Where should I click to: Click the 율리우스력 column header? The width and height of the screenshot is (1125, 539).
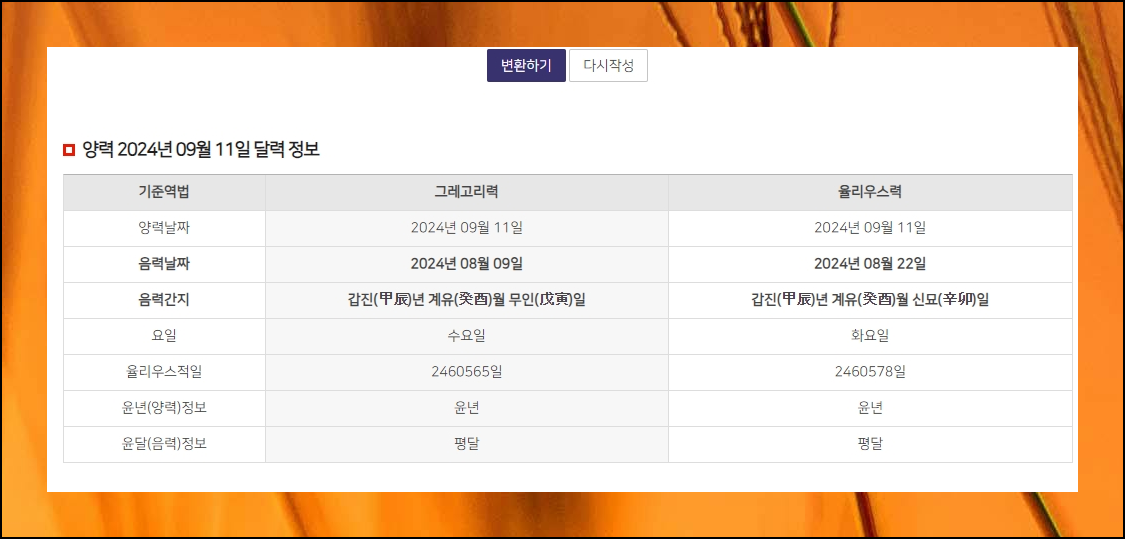(x=870, y=192)
